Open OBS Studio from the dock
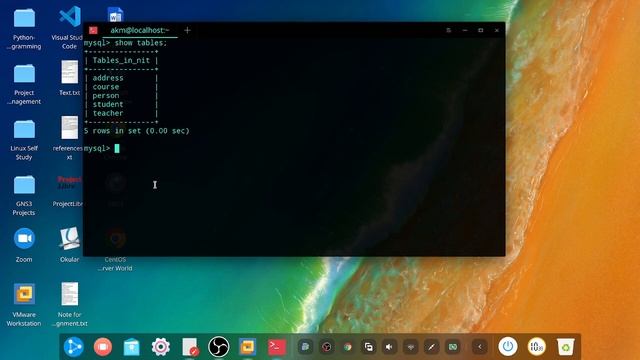The width and height of the screenshot is (640, 360). tap(219, 347)
